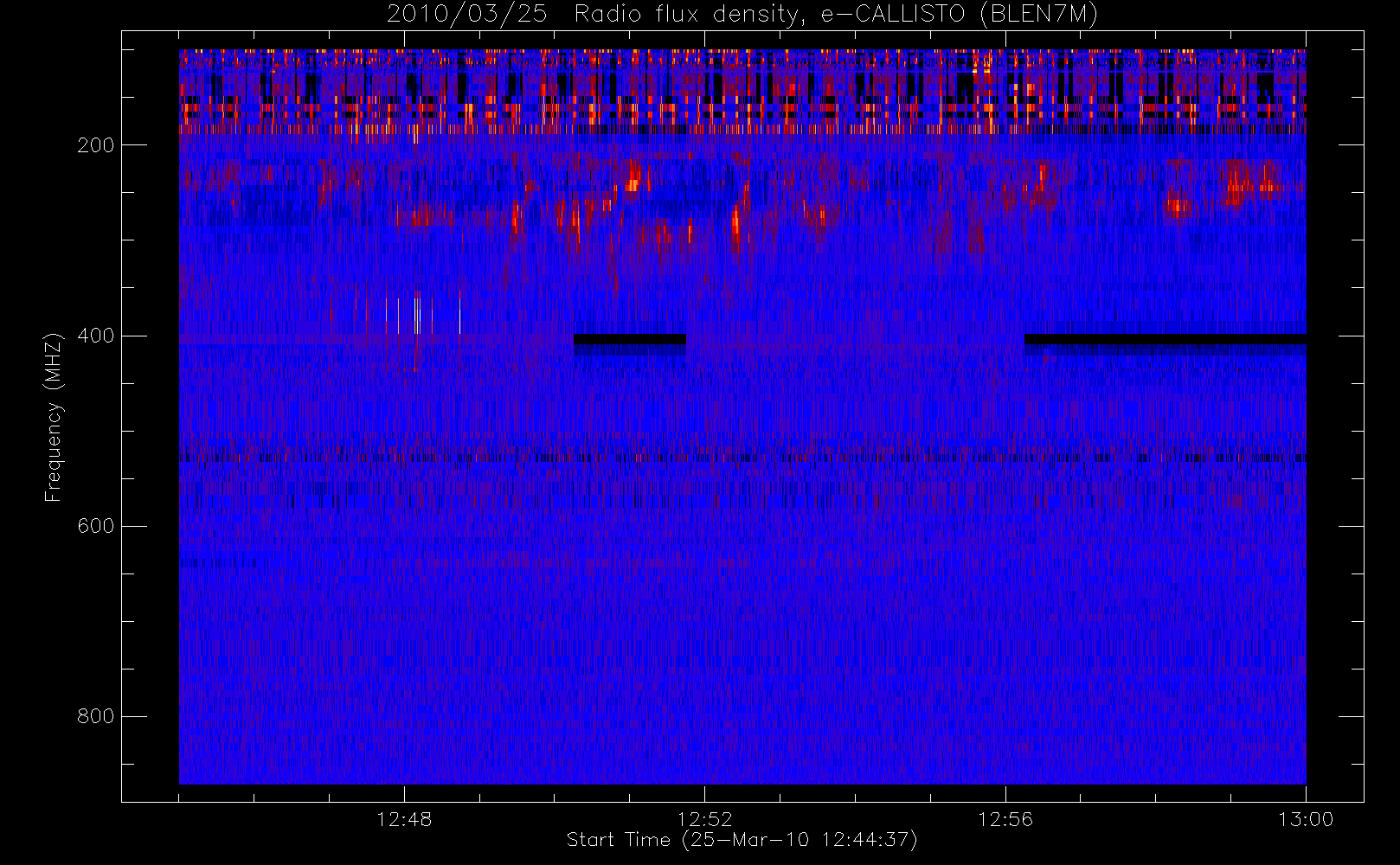Click the 800 frequency tick label

(95, 716)
